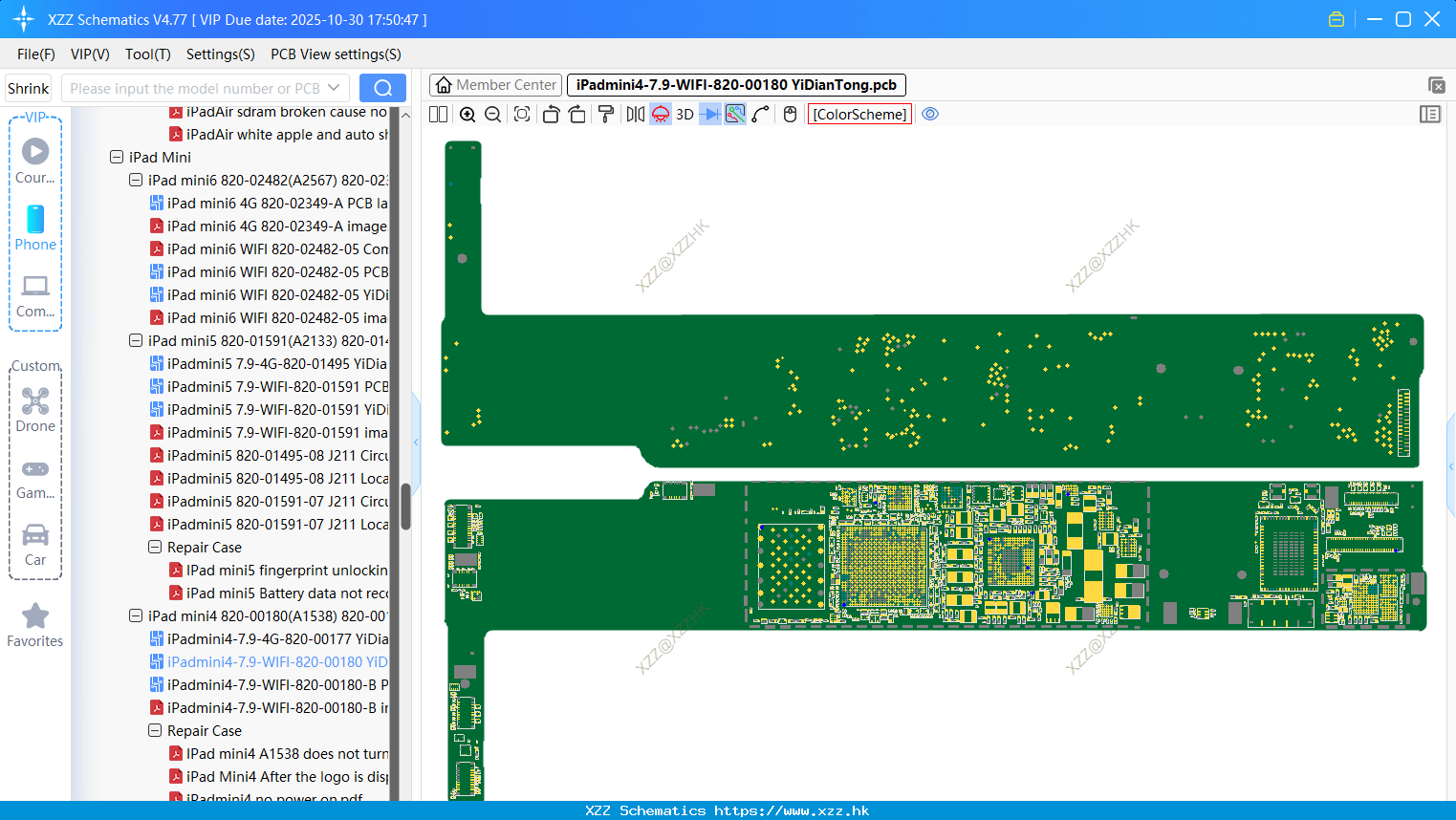Select the curve connection tool
The height and width of the screenshot is (820, 1456).
761,115
